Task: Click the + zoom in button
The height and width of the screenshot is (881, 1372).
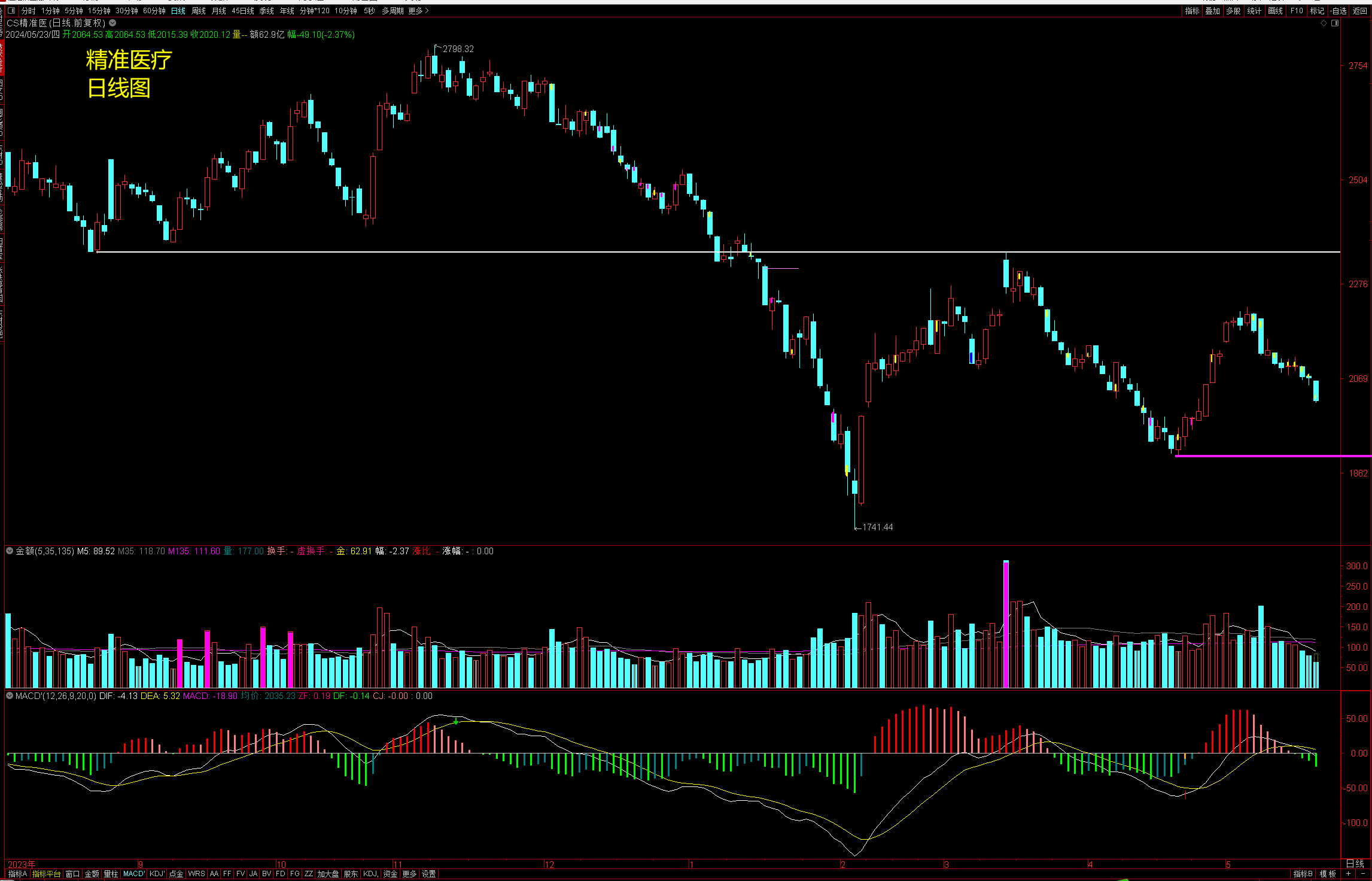Action: tap(1348, 874)
